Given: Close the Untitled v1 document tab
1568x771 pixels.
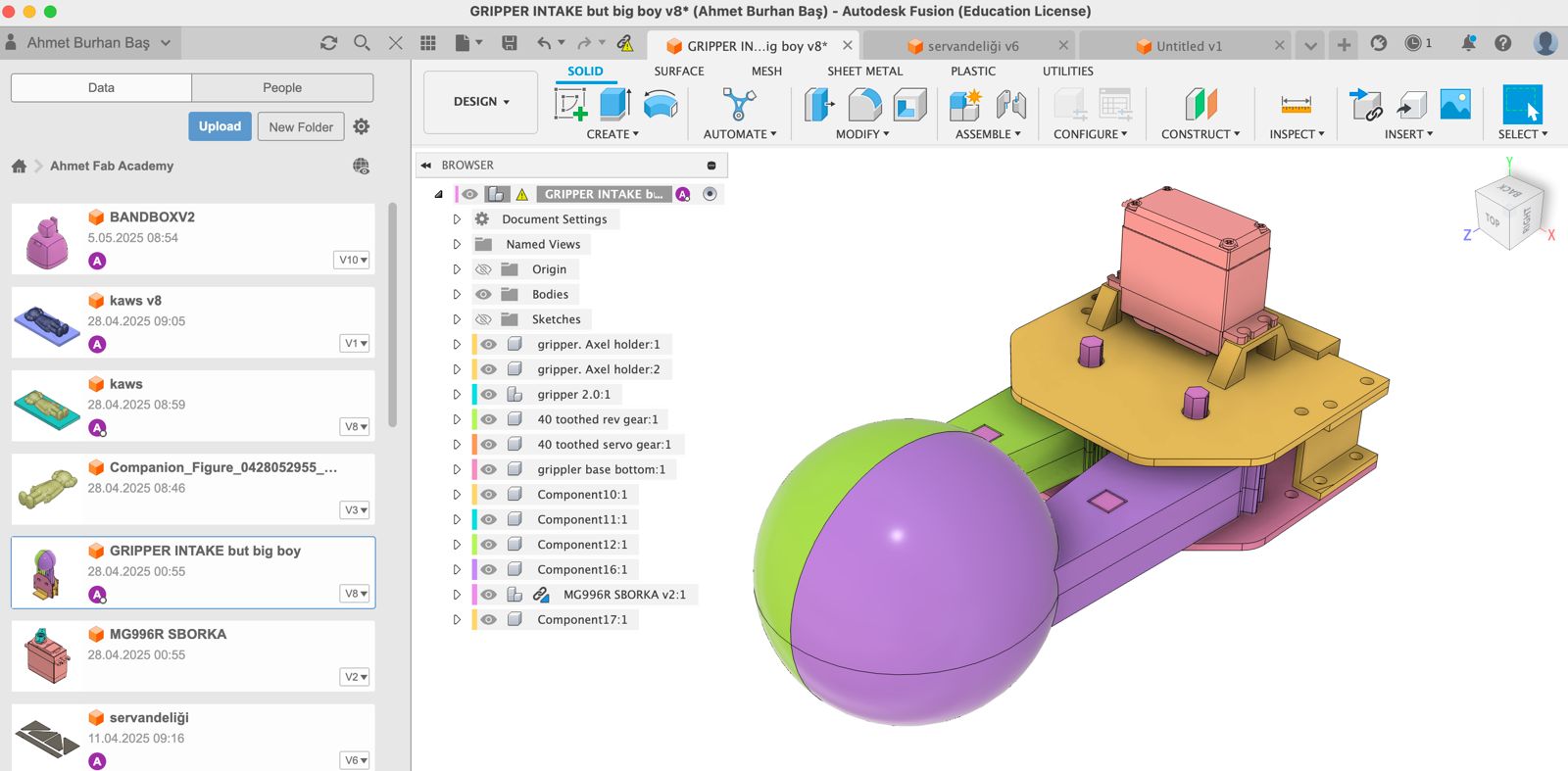Looking at the screenshot, I should tap(1279, 46).
